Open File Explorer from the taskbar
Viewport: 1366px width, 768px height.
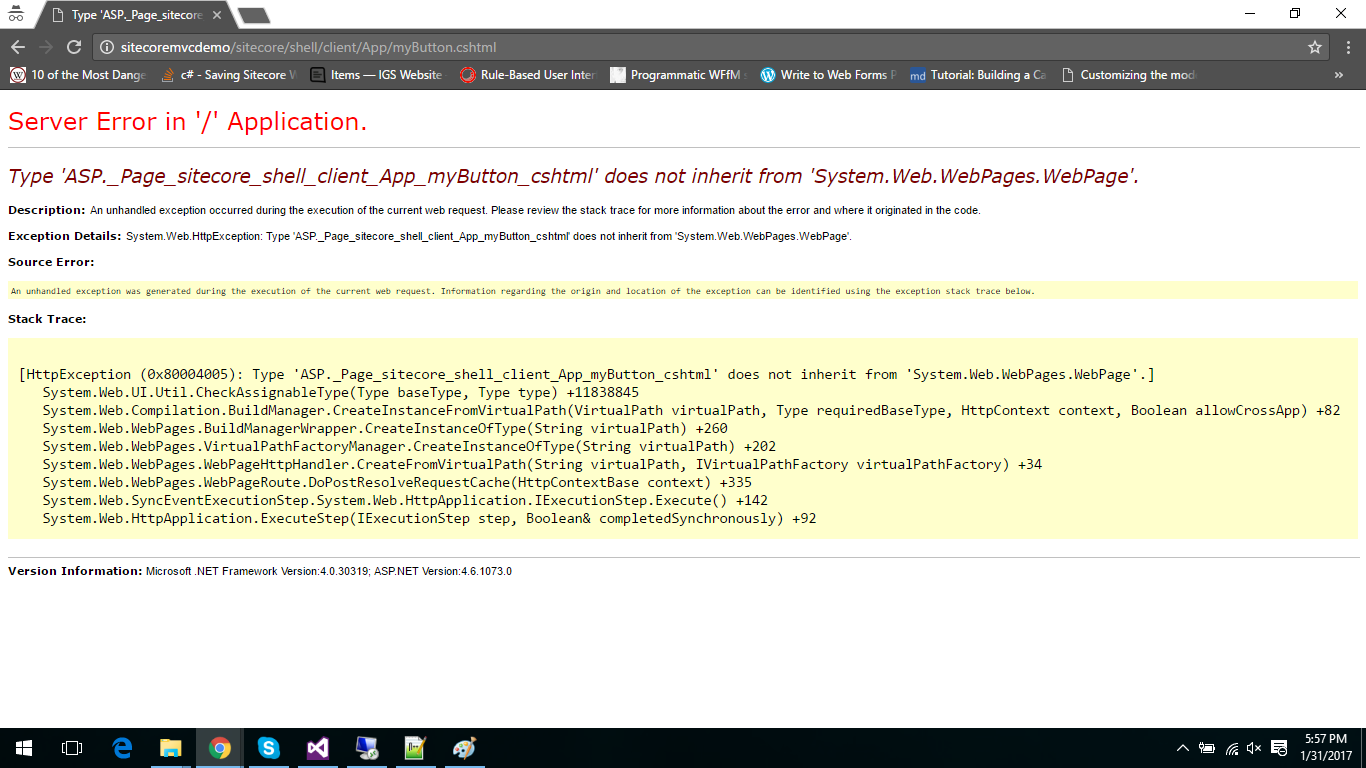tap(171, 748)
